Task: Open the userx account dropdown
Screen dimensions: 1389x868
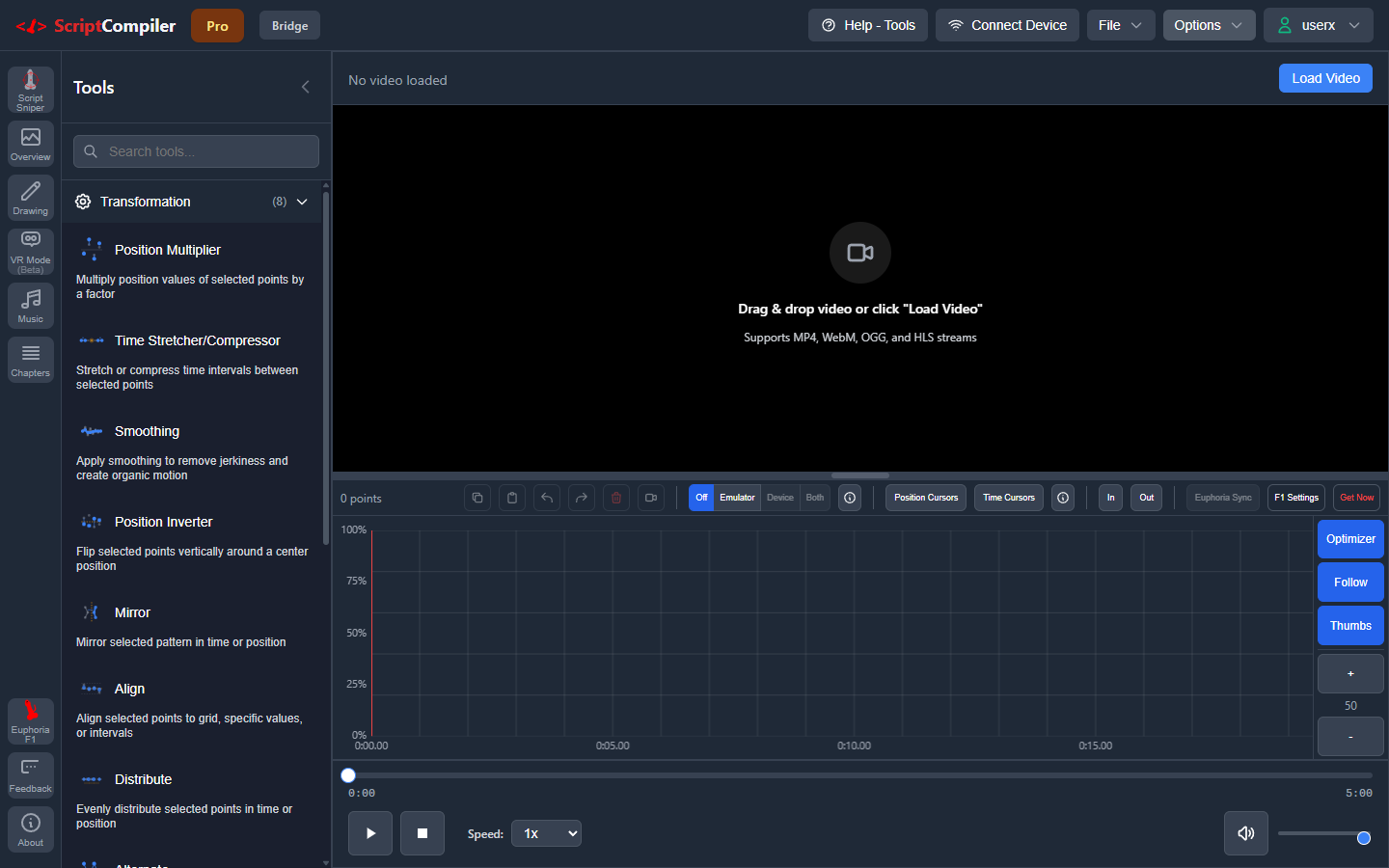Action: coord(1319,25)
